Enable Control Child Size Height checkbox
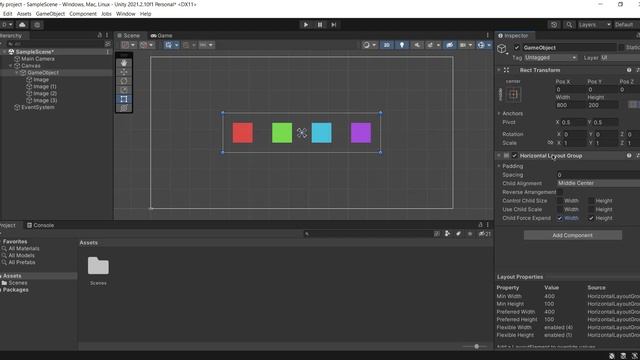This screenshot has width=640, height=360. (591, 200)
